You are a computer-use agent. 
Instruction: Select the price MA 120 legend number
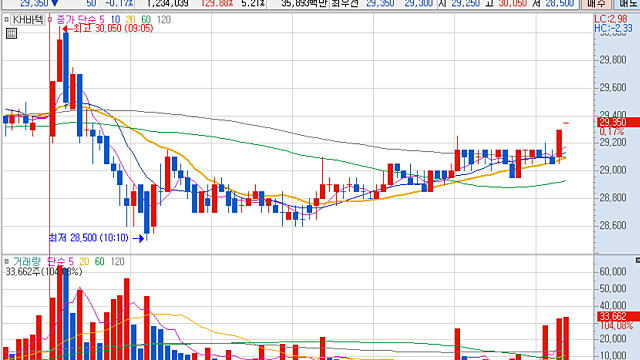point(164,20)
